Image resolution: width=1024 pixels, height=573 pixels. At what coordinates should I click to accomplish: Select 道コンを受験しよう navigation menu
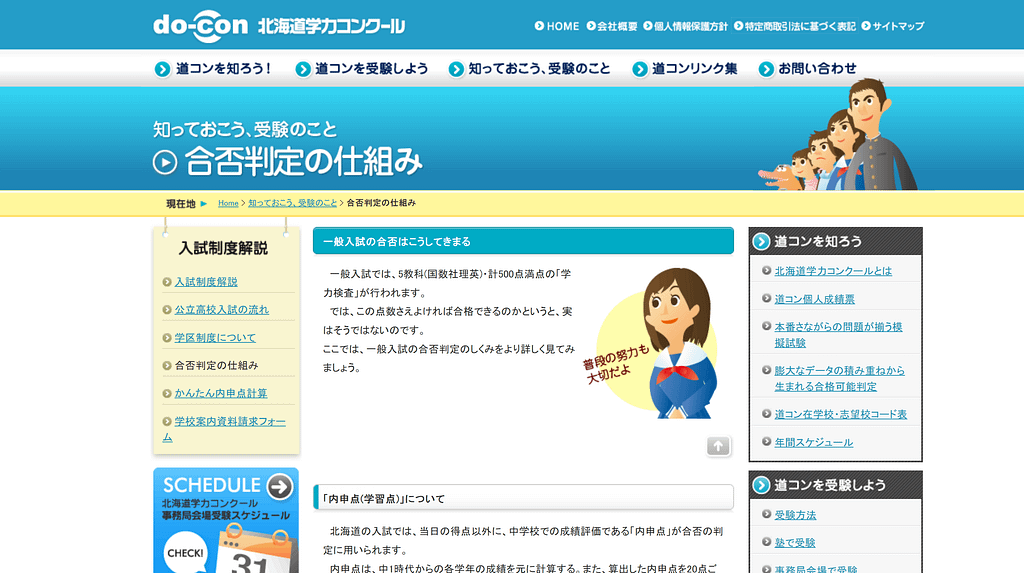pos(362,69)
